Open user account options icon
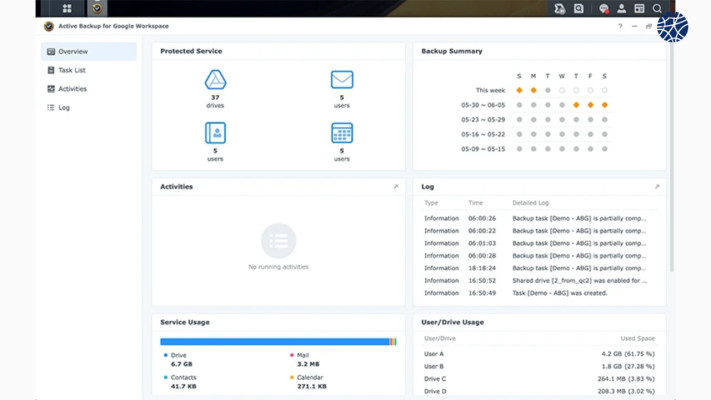Screen dimensions: 711x400 (621, 8)
